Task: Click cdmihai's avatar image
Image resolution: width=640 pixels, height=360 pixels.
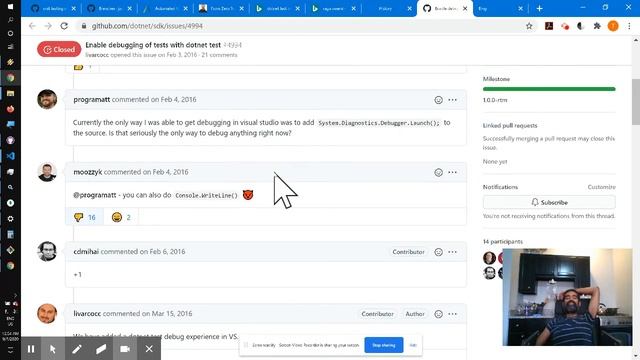Action: [47, 251]
